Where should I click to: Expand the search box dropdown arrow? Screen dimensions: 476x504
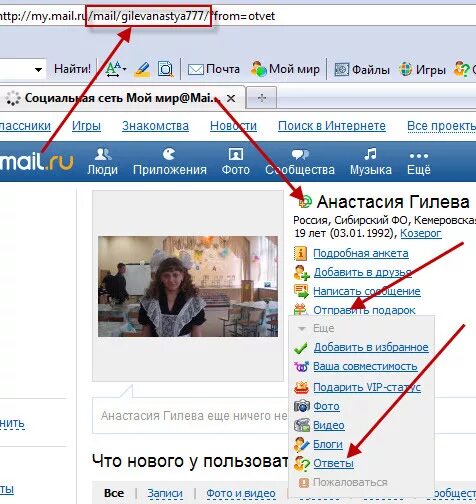point(38,70)
